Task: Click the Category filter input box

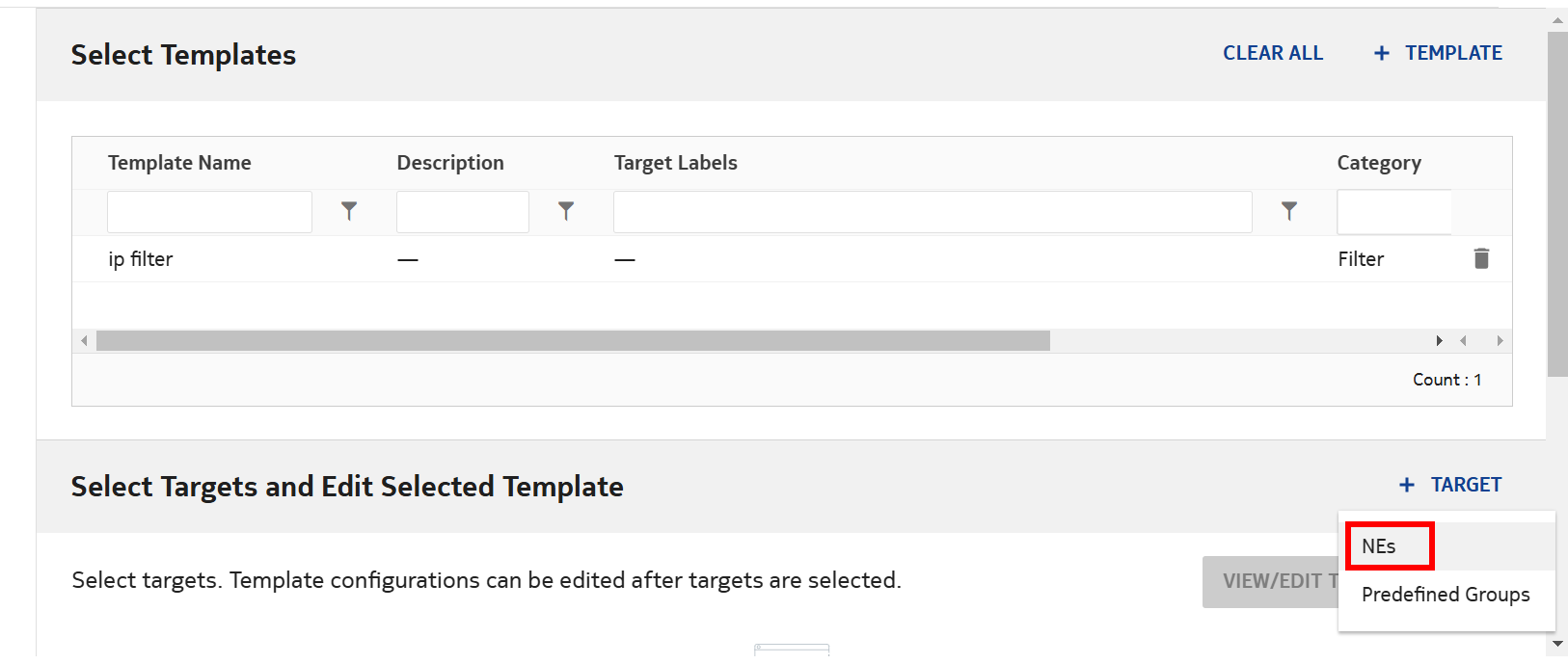Action: (x=1393, y=212)
